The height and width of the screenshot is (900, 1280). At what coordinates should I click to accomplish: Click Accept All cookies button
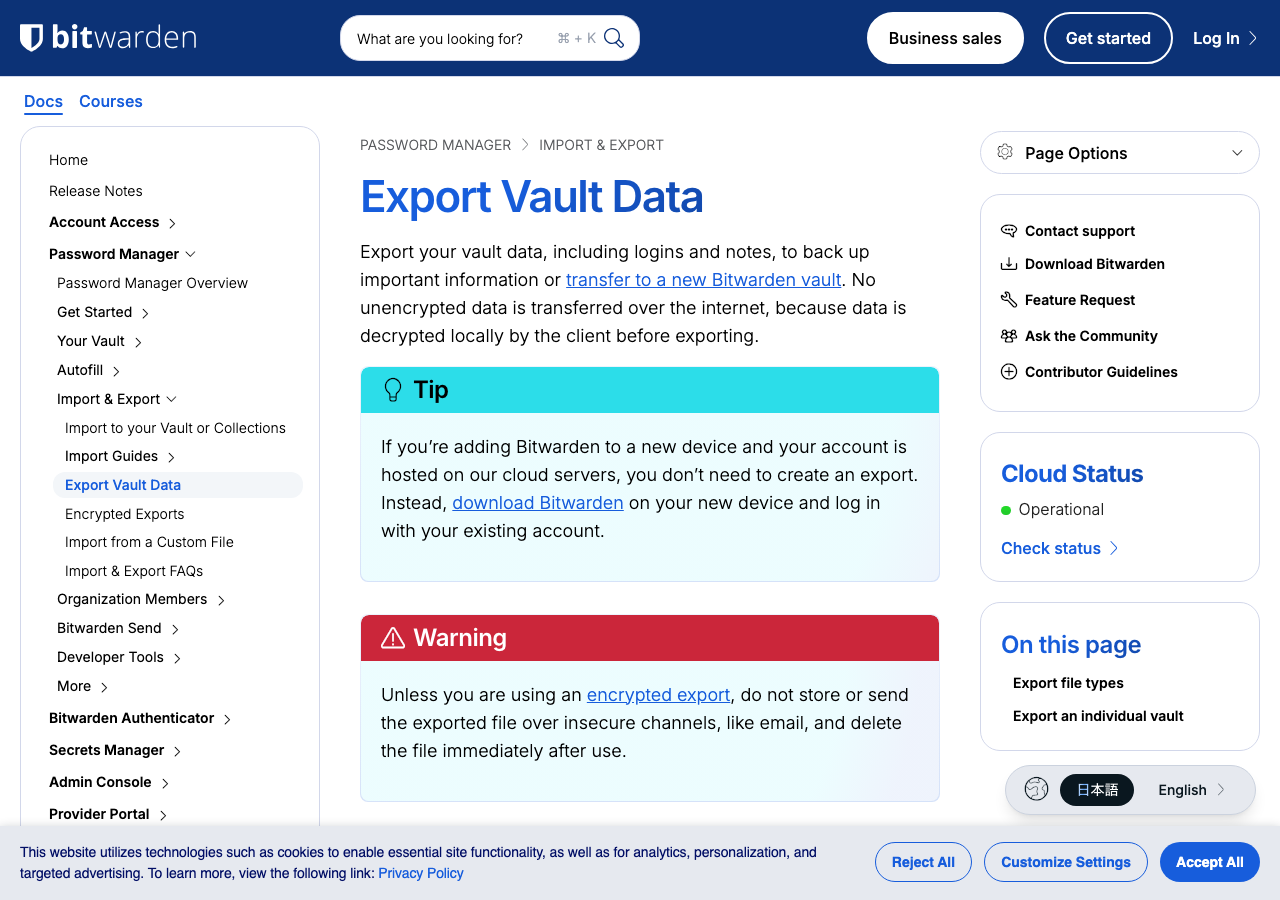[x=1210, y=862]
